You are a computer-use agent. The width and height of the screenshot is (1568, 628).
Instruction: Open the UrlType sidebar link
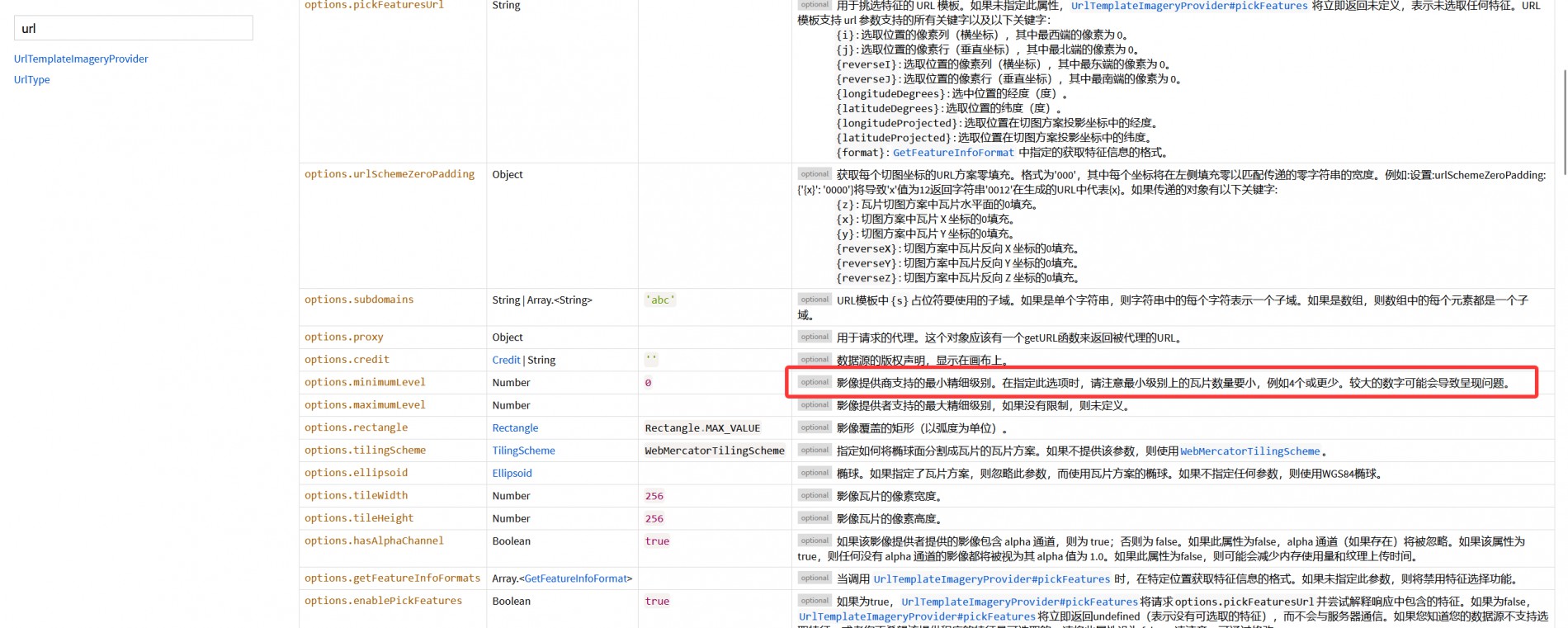tap(32, 79)
